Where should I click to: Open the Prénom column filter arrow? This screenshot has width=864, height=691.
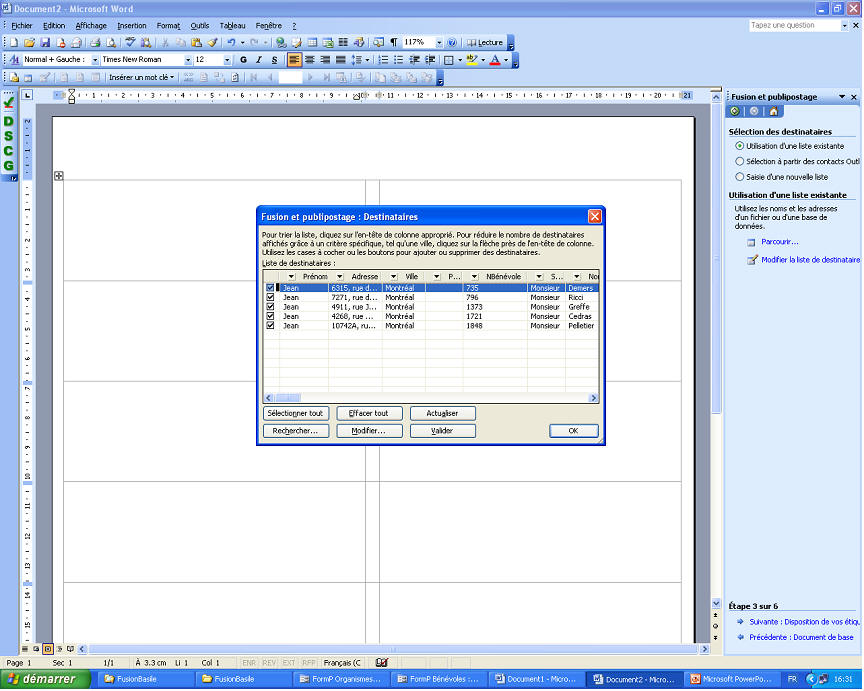click(x=291, y=277)
